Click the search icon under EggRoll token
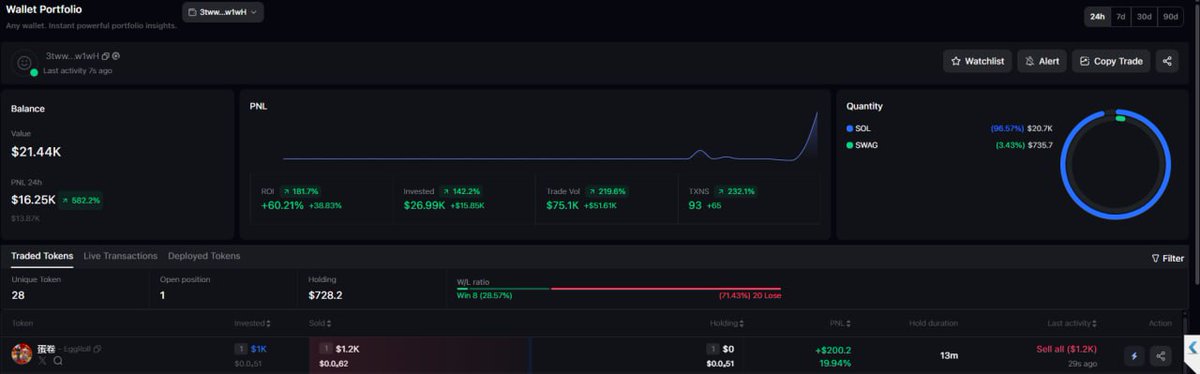Image resolution: width=1200 pixels, height=374 pixels. (x=58, y=361)
